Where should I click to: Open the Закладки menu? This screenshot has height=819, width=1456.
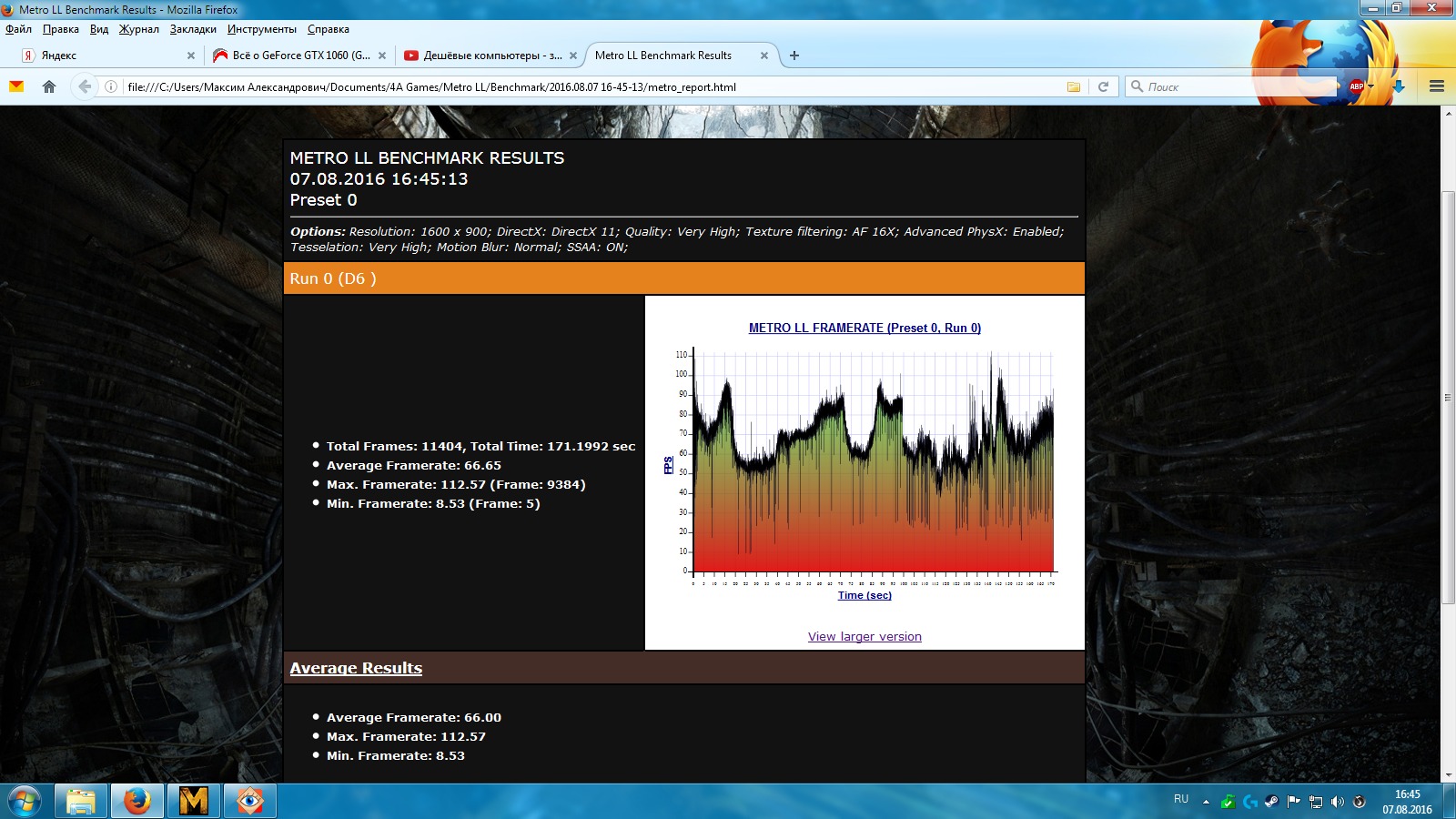point(193,29)
